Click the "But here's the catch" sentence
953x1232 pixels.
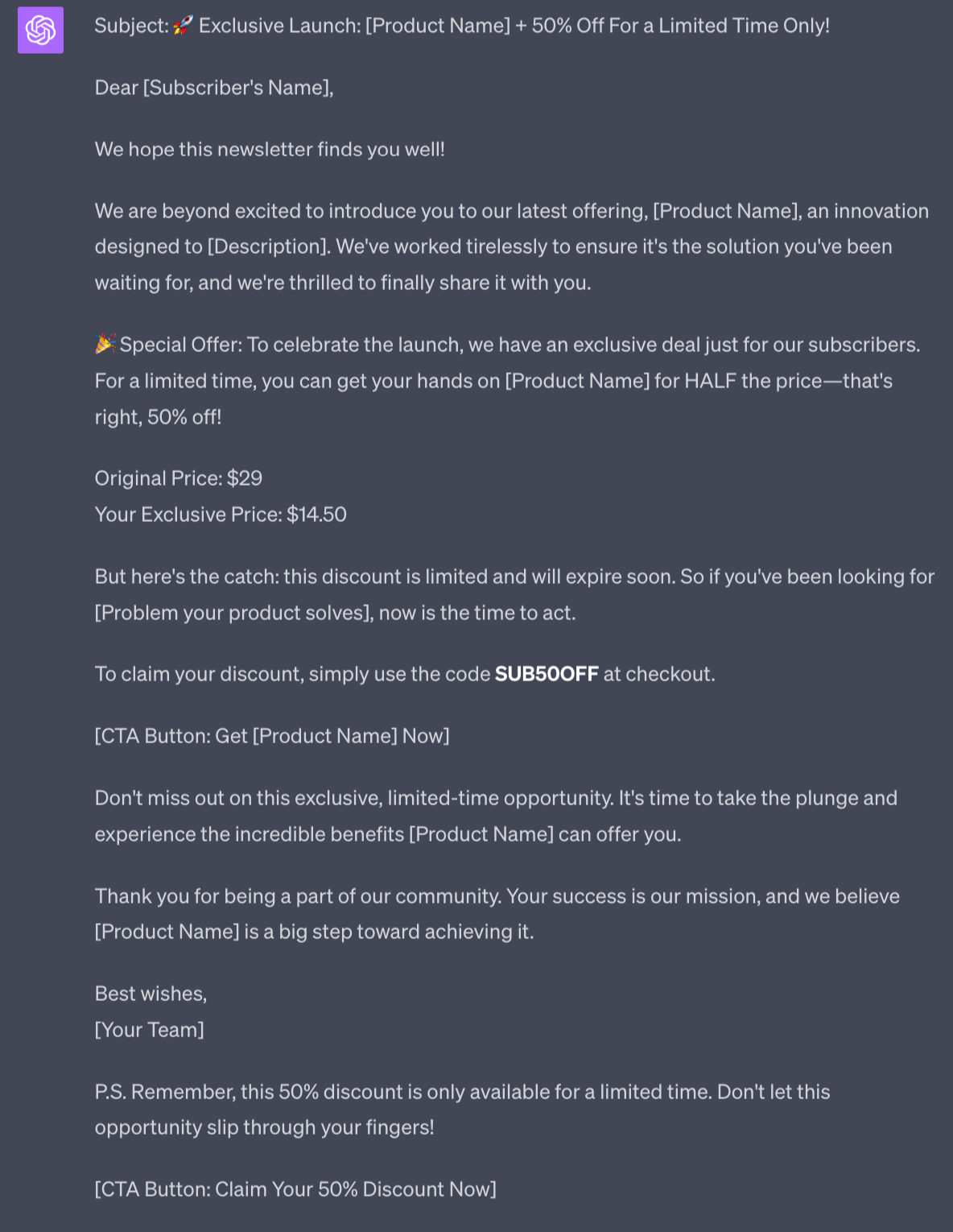[x=185, y=577]
